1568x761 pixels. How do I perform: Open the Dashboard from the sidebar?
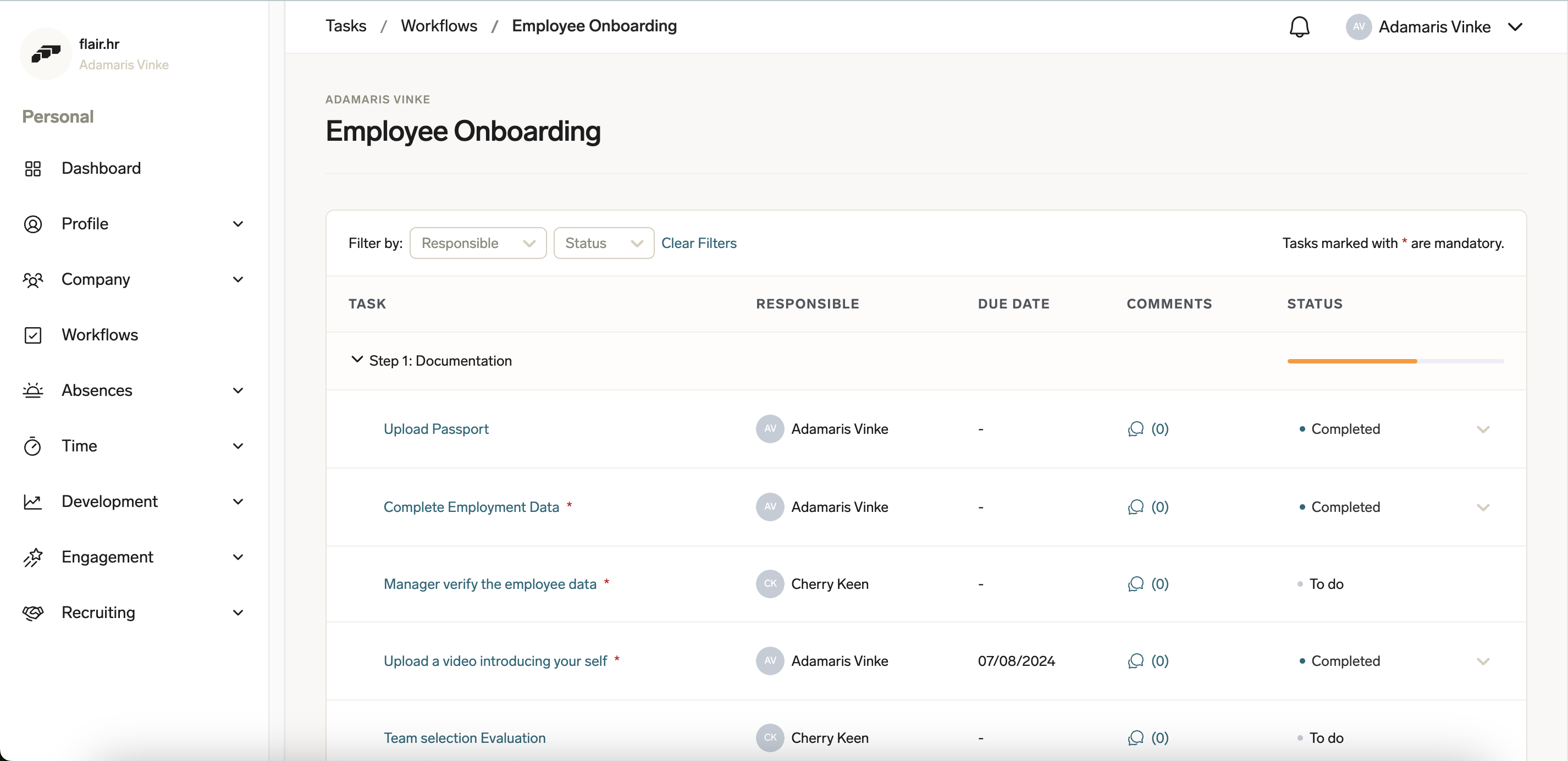(x=34, y=169)
